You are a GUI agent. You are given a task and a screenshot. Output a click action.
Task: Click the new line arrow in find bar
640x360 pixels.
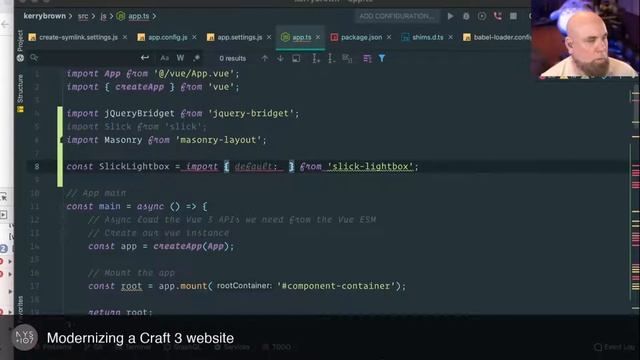click(x=144, y=58)
